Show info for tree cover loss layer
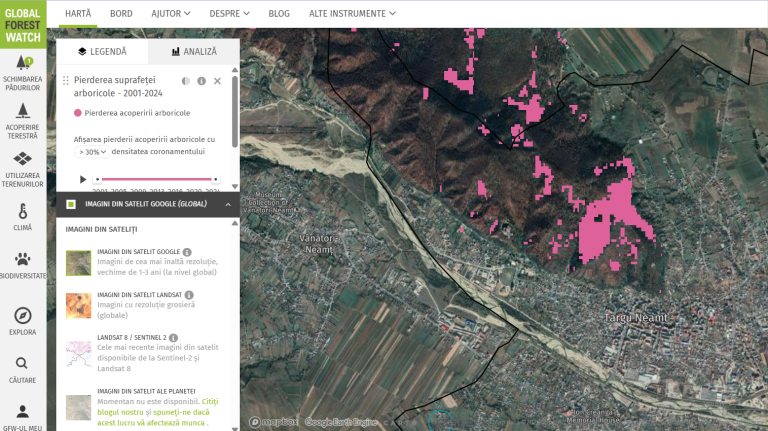 point(201,81)
